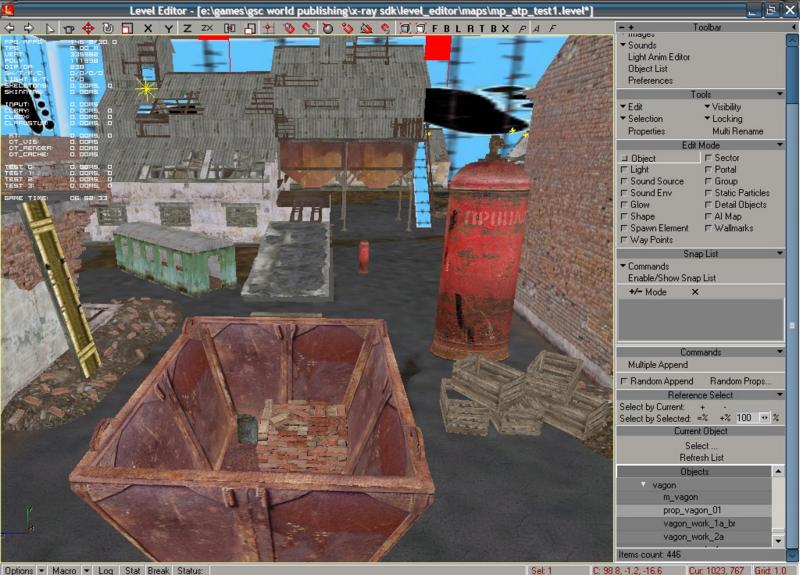Collapse the Reference Select panel arrow
Screen dimensions: 800x575
coord(780,395)
